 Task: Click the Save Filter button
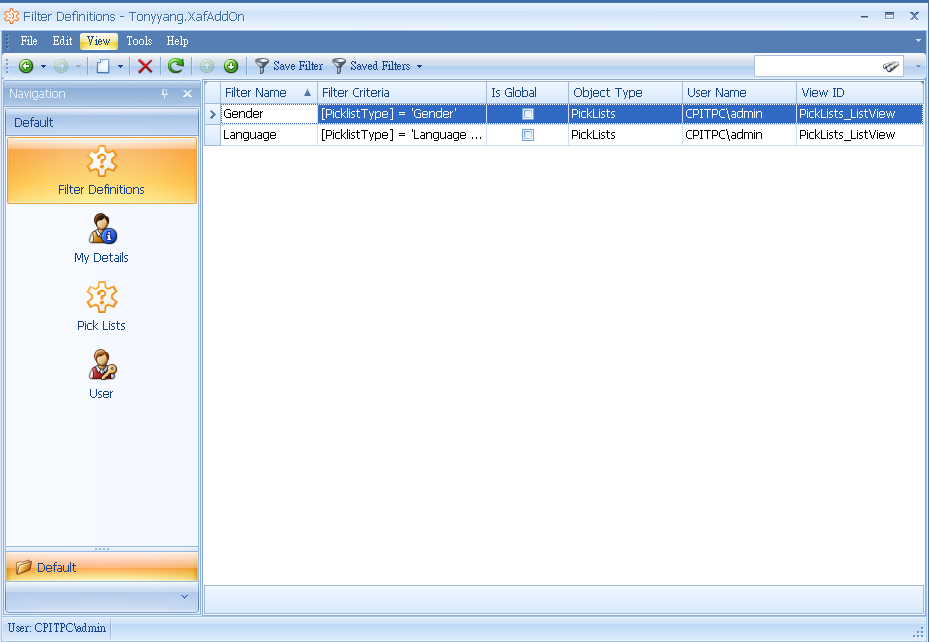289,66
